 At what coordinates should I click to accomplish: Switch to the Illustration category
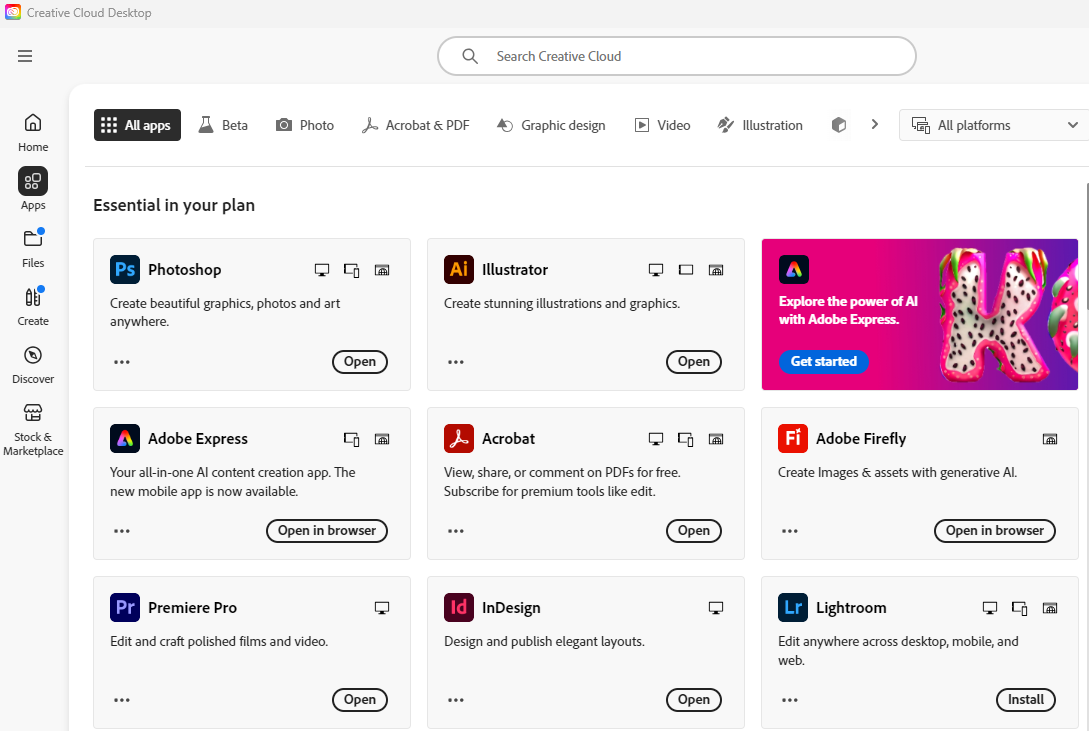pyautogui.click(x=760, y=125)
